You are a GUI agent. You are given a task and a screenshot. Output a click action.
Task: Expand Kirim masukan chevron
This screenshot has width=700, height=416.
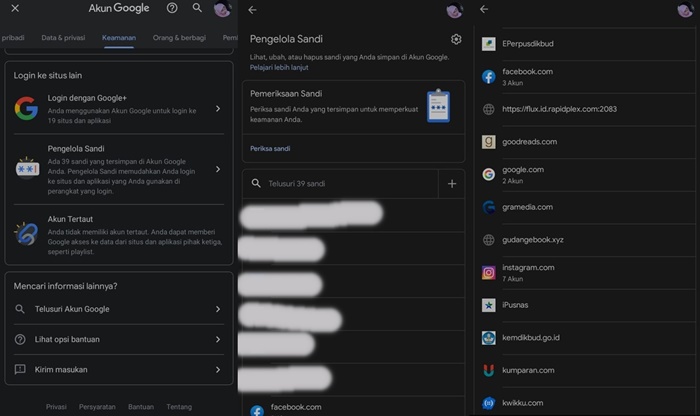click(x=218, y=370)
